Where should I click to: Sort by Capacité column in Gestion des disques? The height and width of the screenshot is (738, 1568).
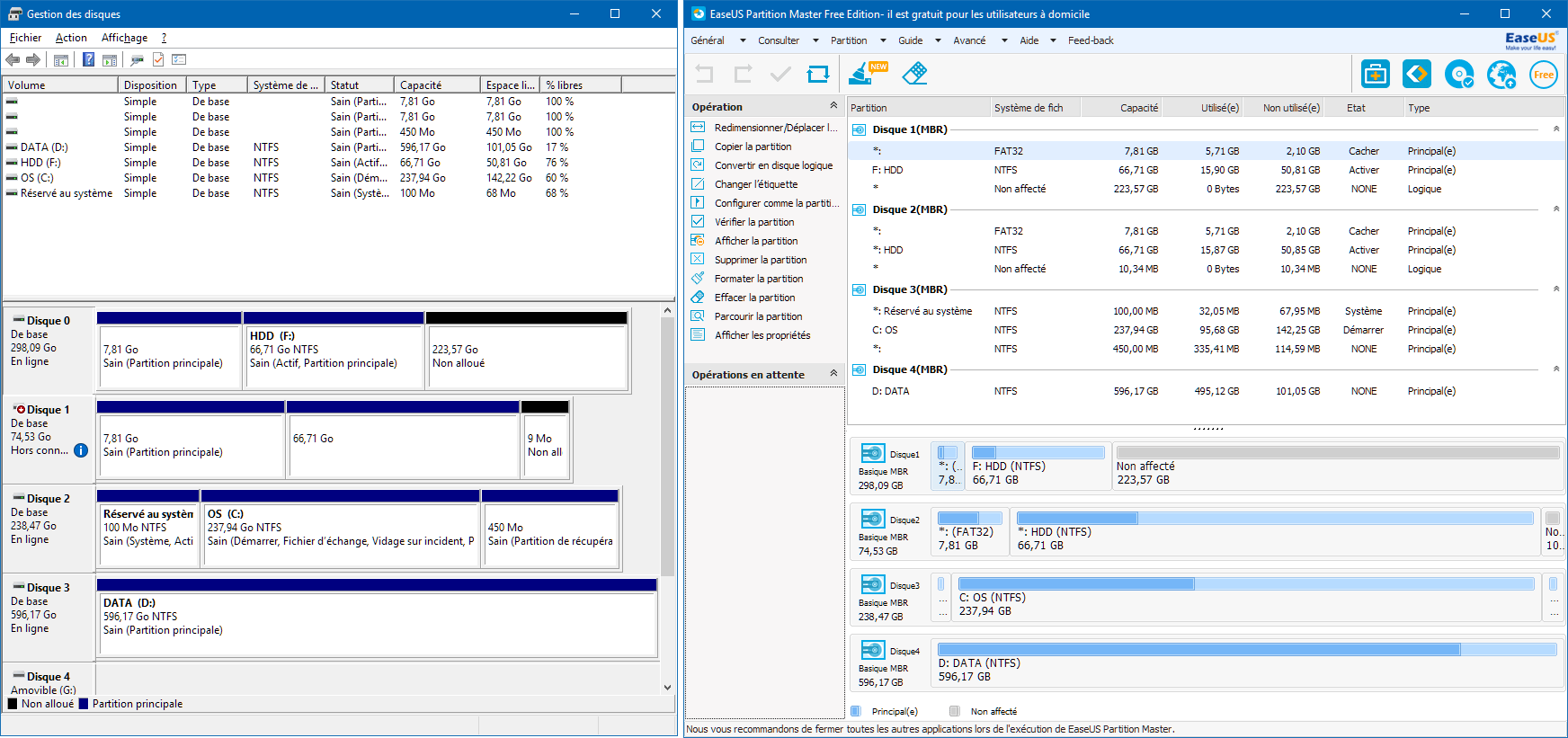pyautogui.click(x=437, y=85)
